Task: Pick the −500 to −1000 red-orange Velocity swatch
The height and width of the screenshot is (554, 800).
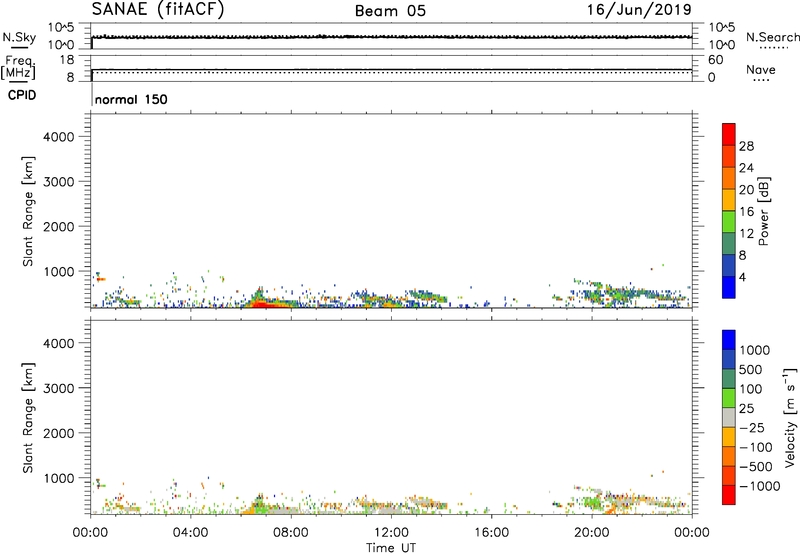Action: (x=729, y=476)
